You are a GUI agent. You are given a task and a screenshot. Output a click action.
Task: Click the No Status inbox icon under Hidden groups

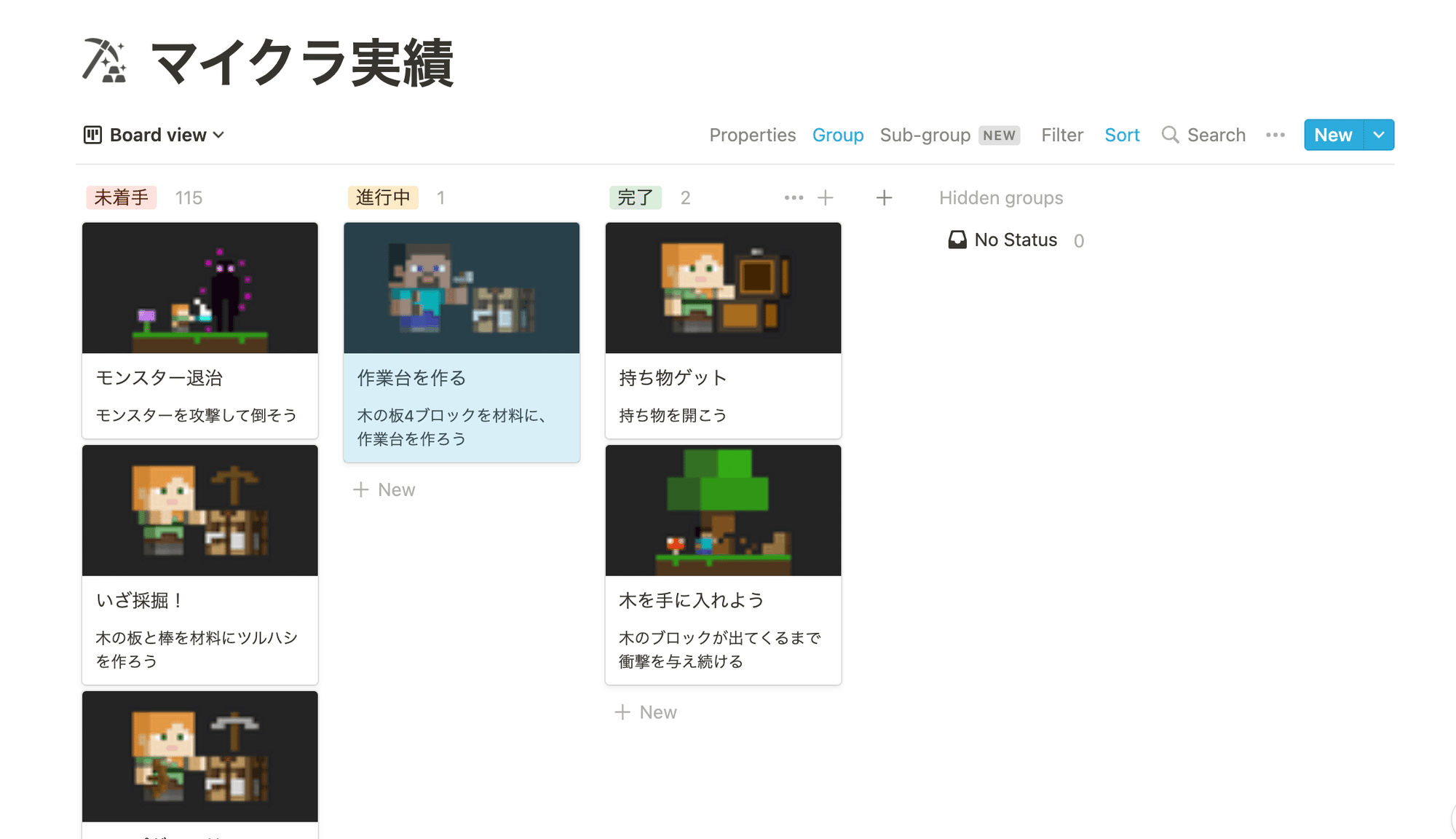click(x=957, y=239)
